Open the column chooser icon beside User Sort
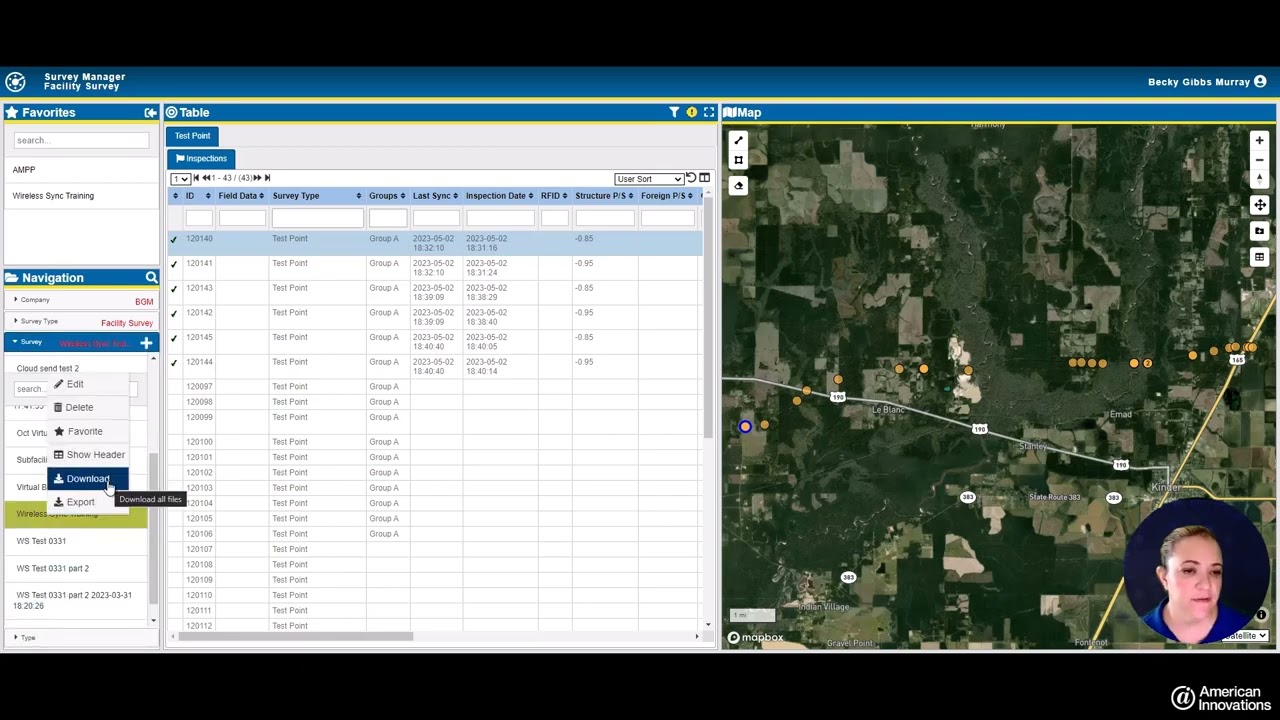The height and width of the screenshot is (720, 1280). (704, 178)
